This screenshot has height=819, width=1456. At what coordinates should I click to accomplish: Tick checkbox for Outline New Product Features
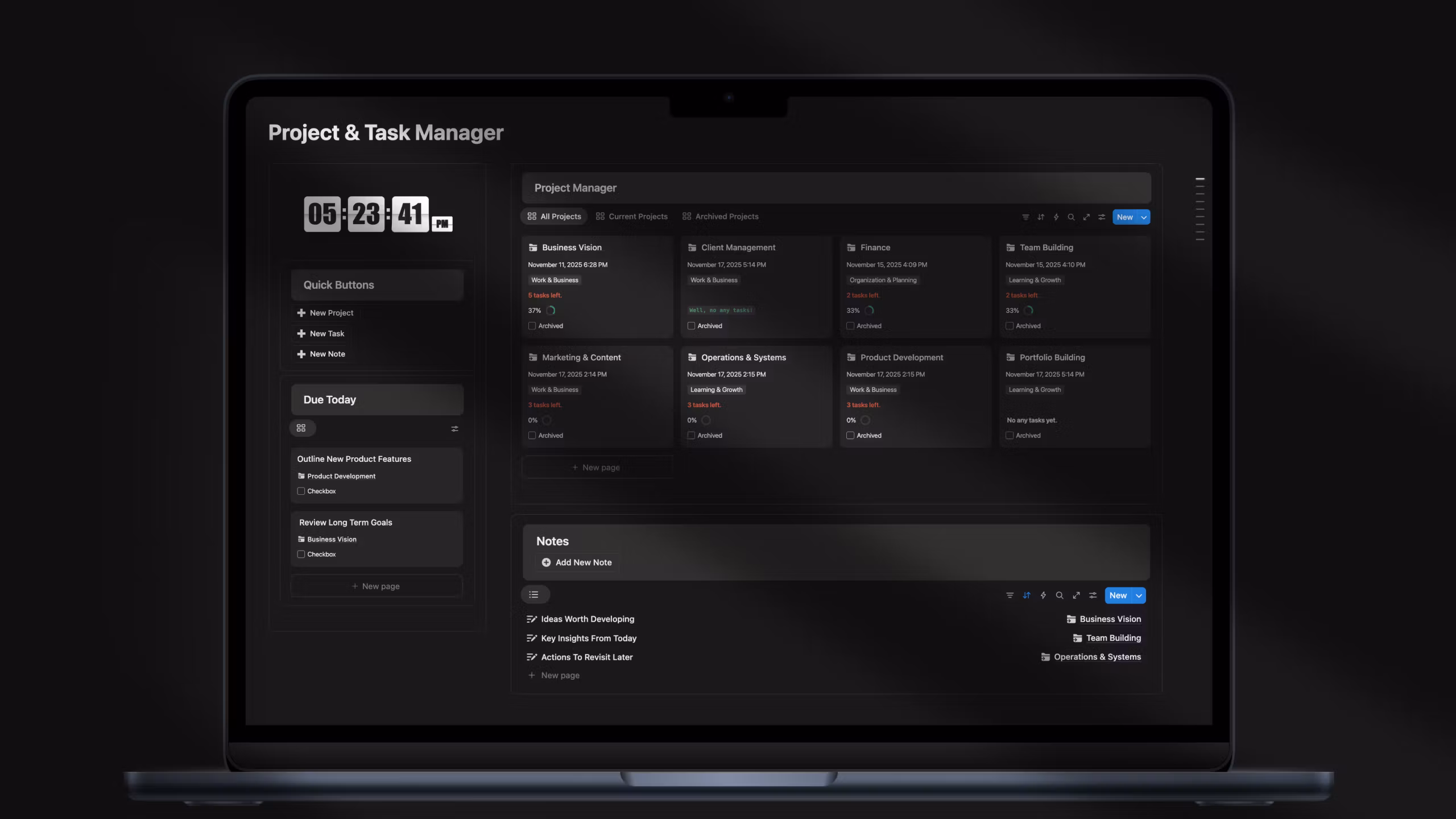pyautogui.click(x=301, y=491)
